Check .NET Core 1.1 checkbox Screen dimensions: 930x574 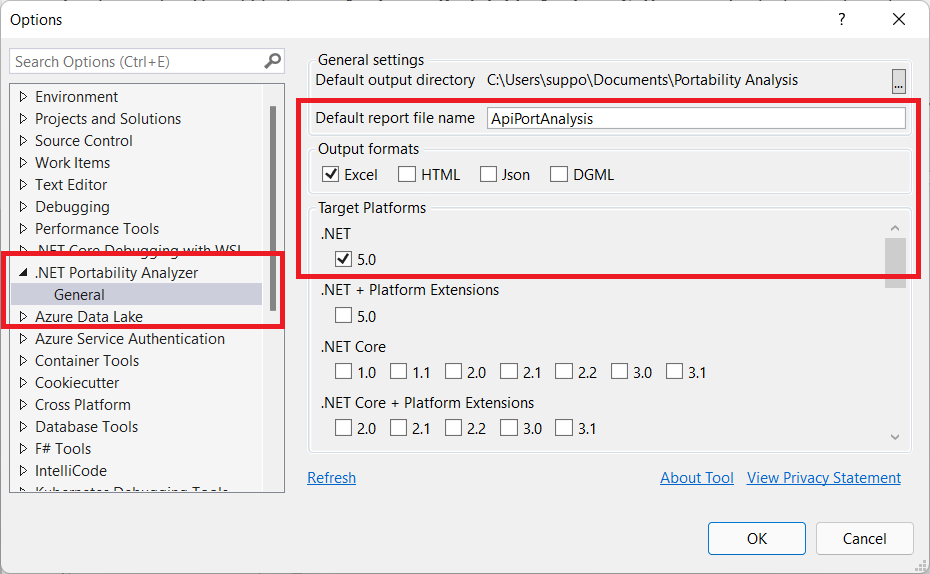click(x=399, y=372)
